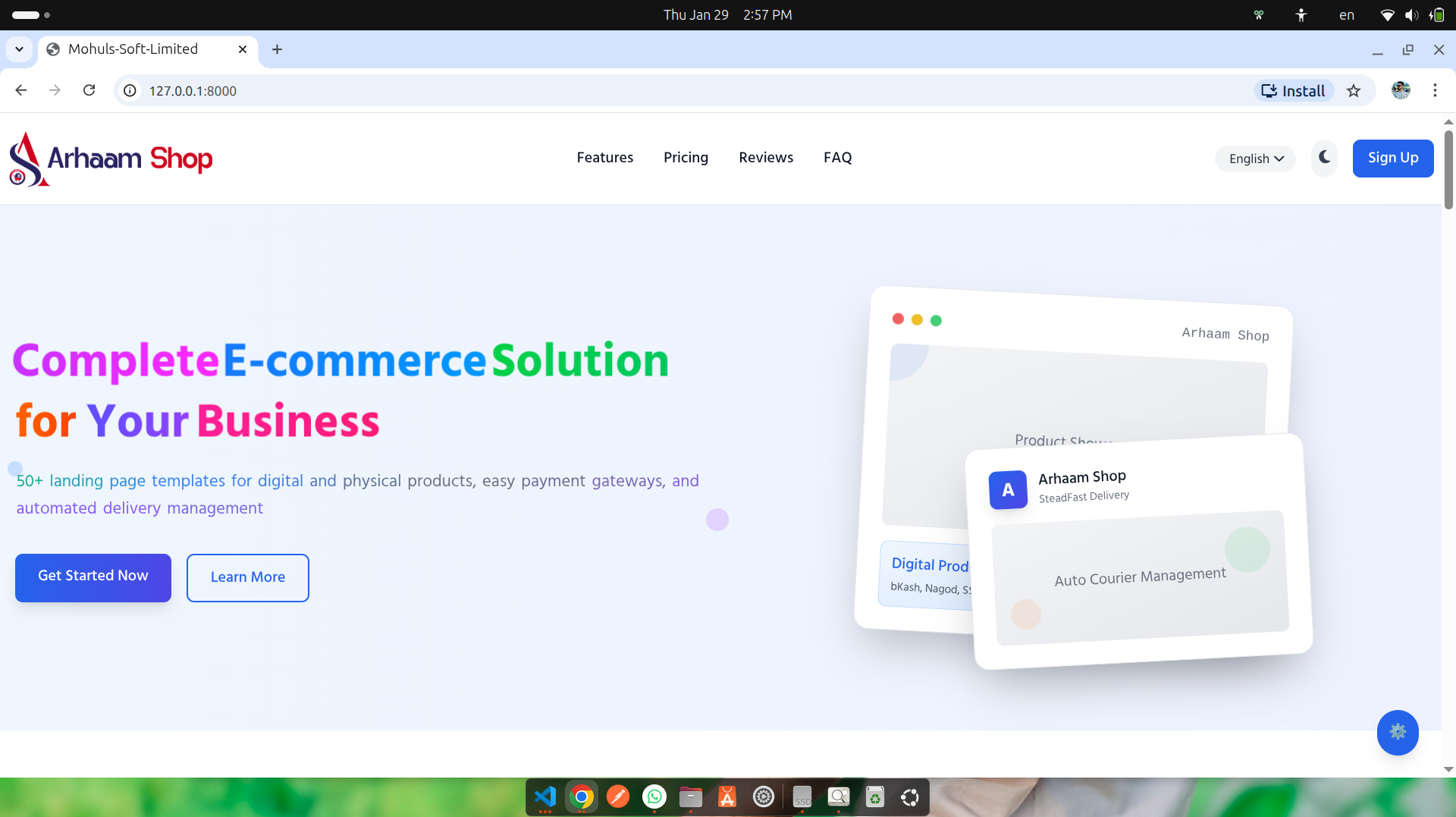Screen dimensions: 1456x817
Task: Open the blue floating settings gear button
Action: (1398, 732)
